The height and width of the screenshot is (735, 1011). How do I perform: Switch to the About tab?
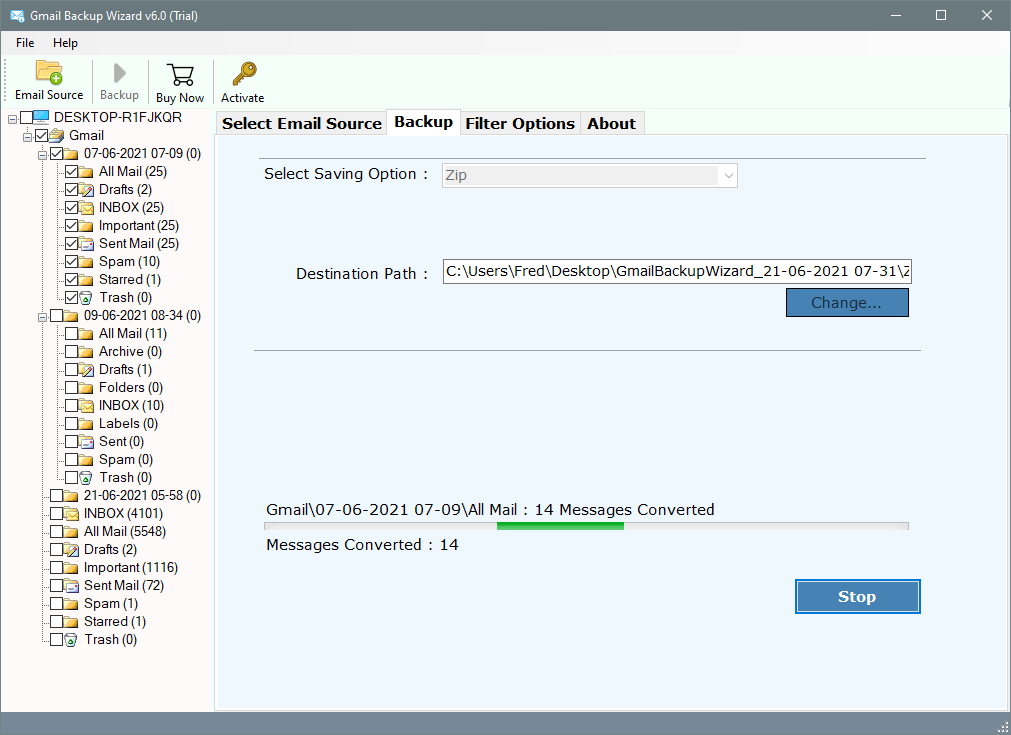(611, 123)
